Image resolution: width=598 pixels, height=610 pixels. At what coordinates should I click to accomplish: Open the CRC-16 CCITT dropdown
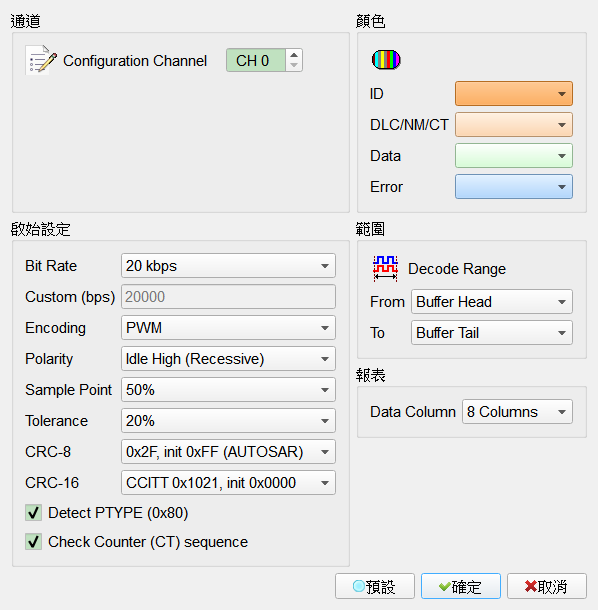tap(228, 483)
